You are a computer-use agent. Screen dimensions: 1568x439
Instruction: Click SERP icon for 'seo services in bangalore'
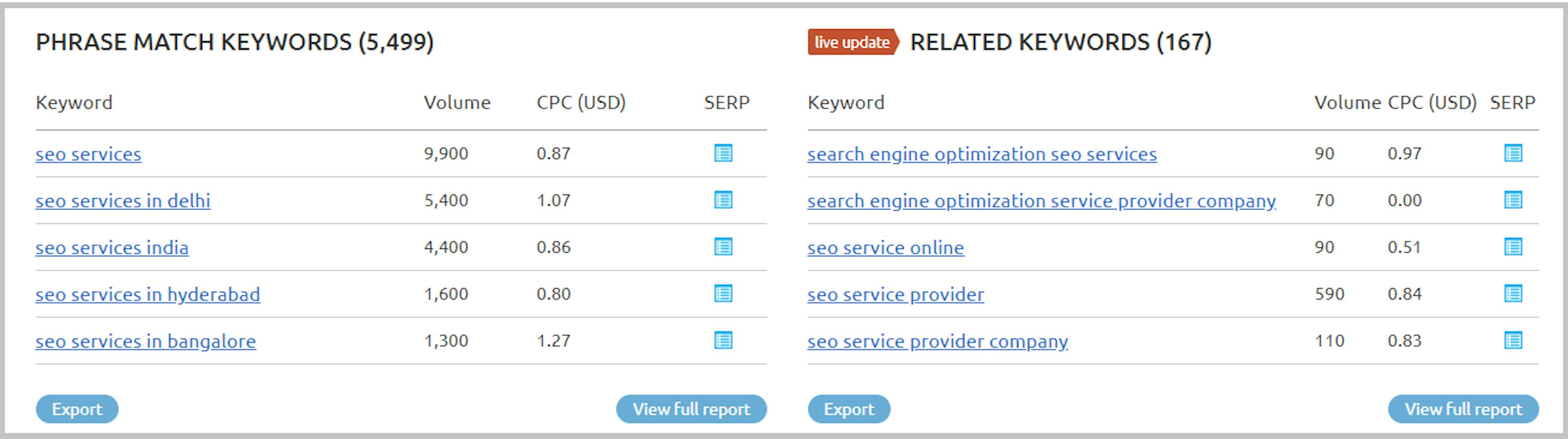(722, 340)
